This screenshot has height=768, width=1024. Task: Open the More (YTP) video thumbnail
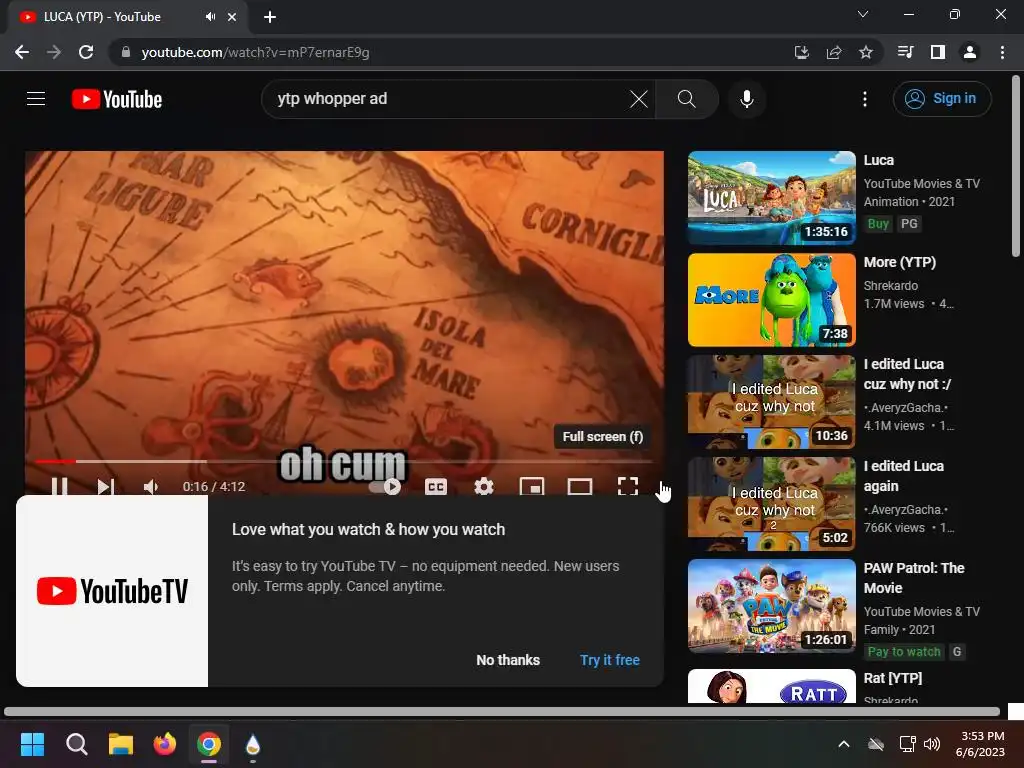point(772,300)
